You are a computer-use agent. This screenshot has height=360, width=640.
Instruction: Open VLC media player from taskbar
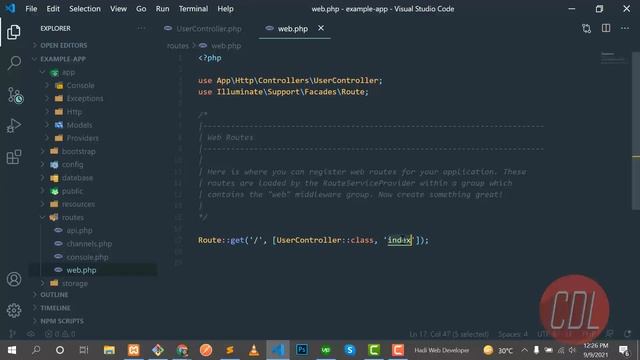pos(254,350)
